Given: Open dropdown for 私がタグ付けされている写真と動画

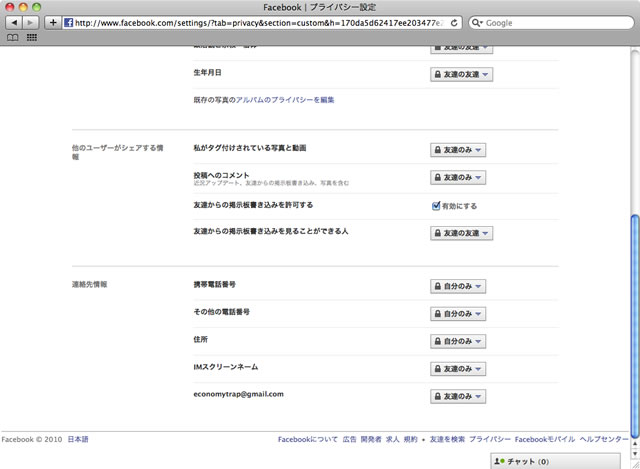Looking at the screenshot, I should point(458,150).
